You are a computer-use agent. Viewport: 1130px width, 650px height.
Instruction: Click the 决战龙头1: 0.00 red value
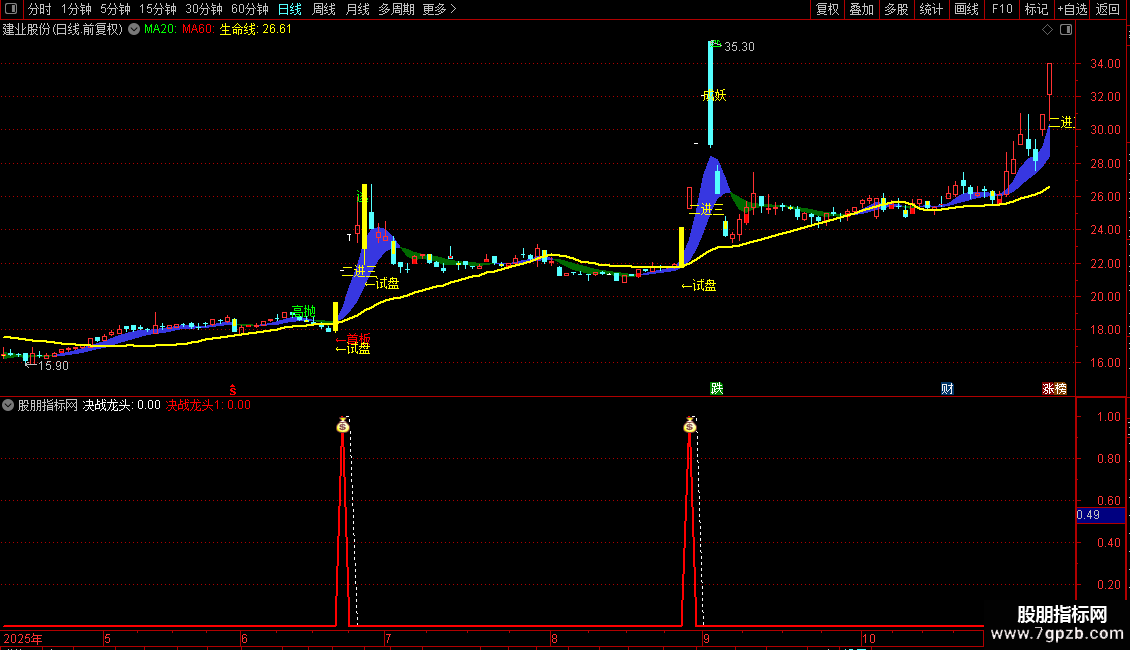tap(208, 405)
